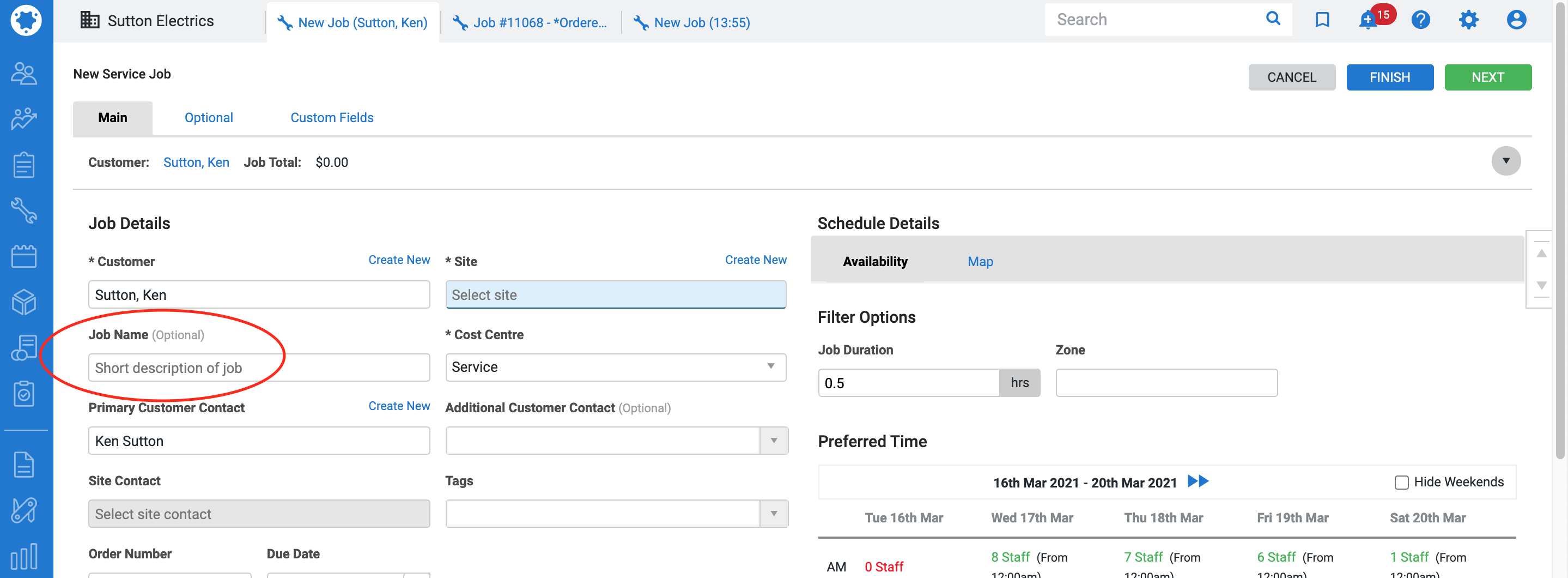Click the Job Name input field
This screenshot has width=1568, height=578.
(x=259, y=368)
